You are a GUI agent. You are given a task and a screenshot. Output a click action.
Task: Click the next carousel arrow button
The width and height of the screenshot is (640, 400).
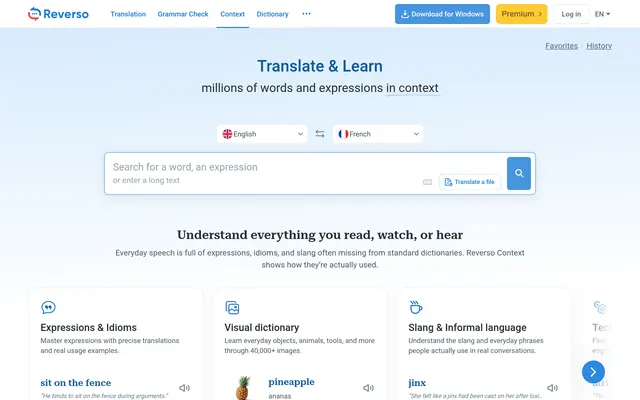593,372
